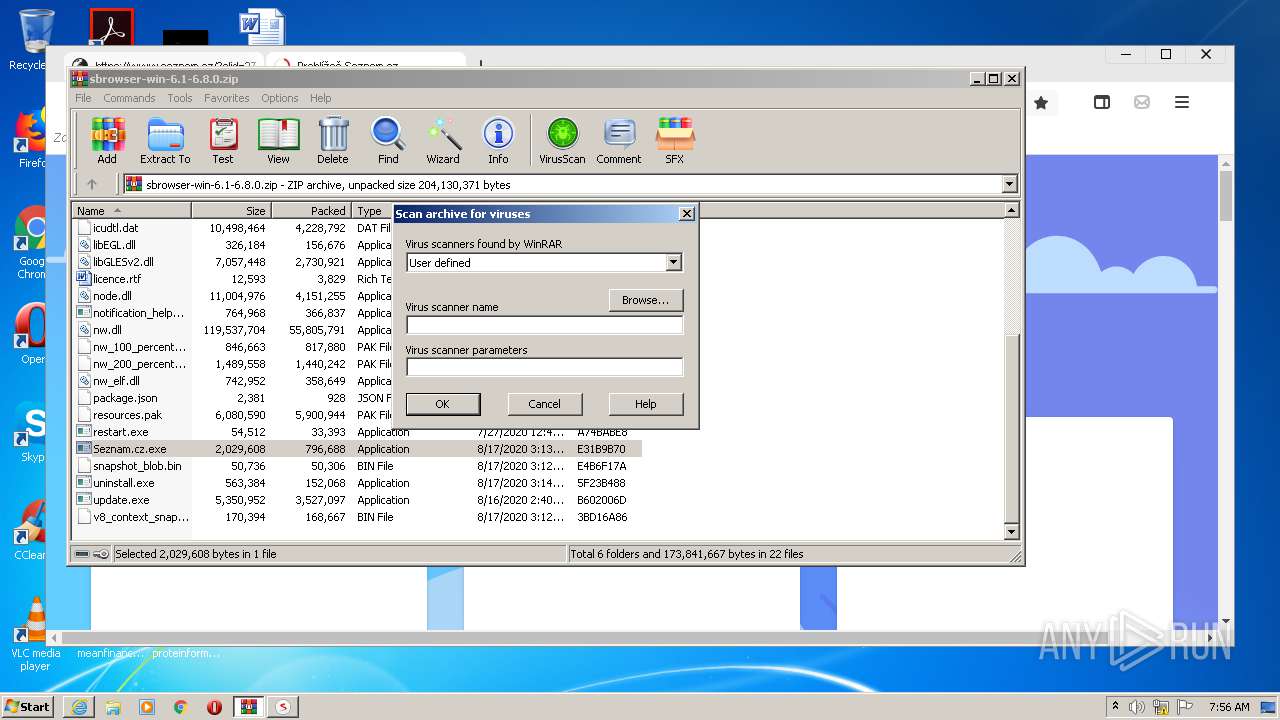Open the Options menu
1280x720 pixels.
coord(280,98)
